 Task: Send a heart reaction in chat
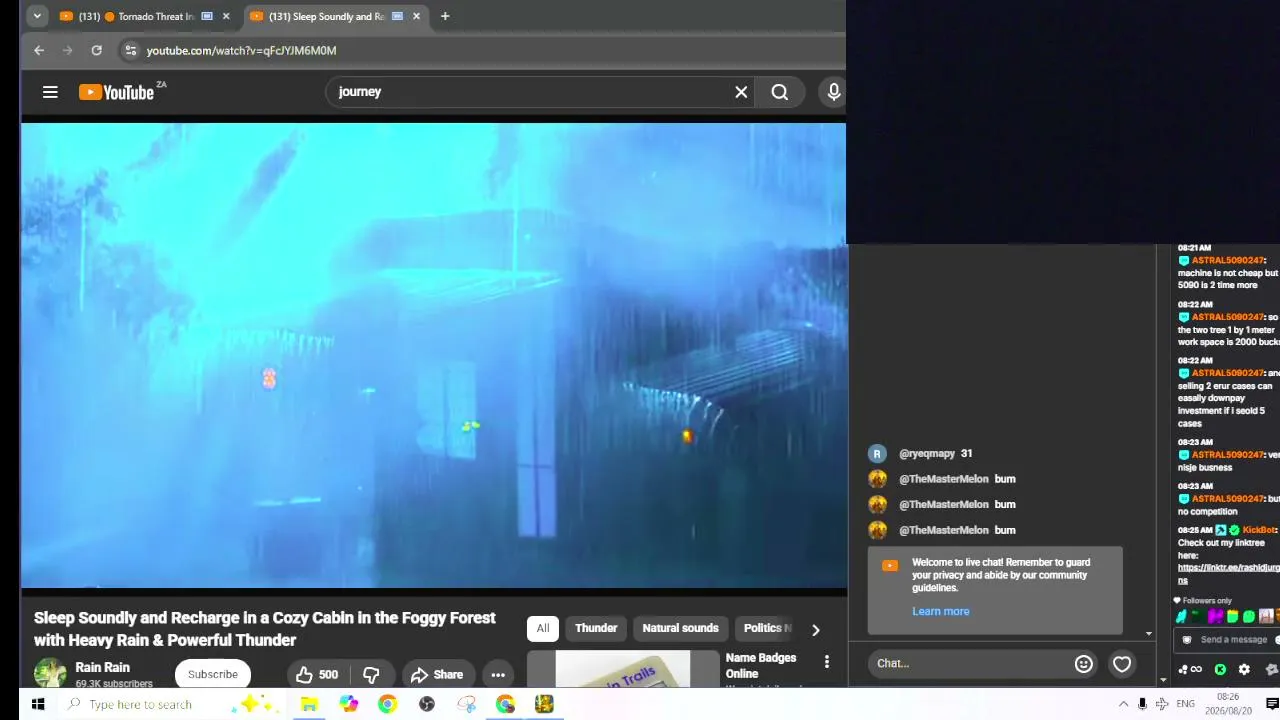[x=1122, y=663]
